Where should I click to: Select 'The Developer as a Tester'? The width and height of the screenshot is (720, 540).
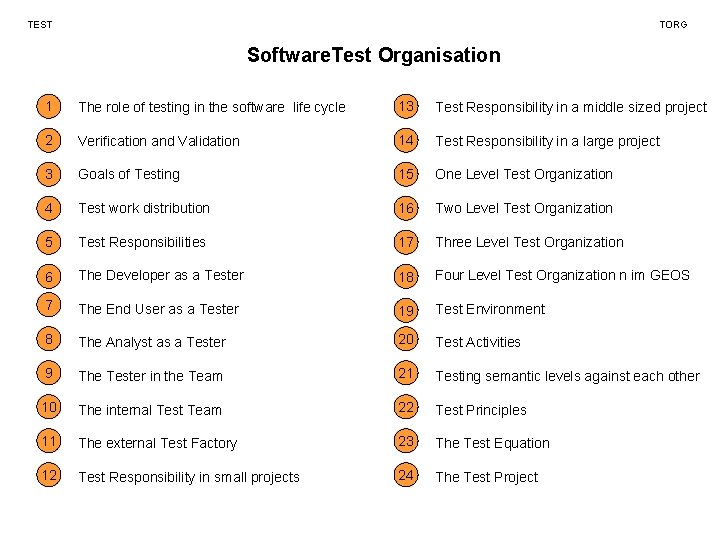tap(161, 275)
